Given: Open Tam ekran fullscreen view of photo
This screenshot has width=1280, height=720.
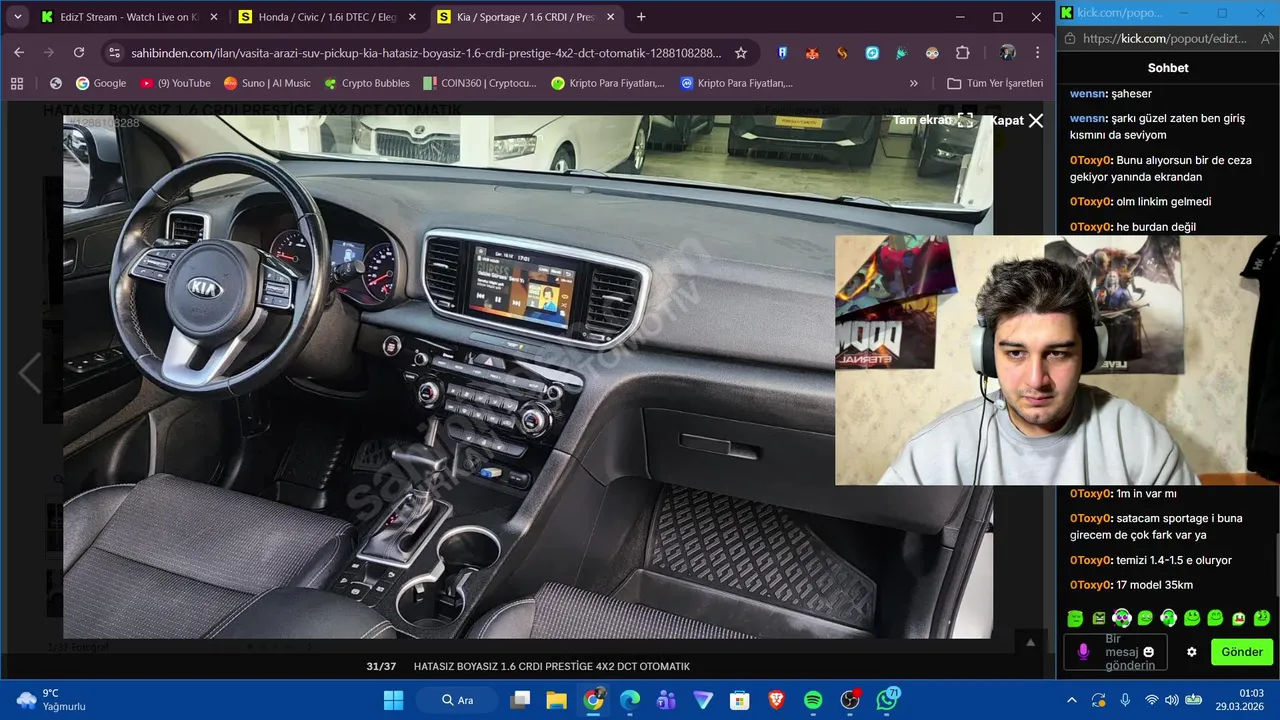Looking at the screenshot, I should pos(933,120).
